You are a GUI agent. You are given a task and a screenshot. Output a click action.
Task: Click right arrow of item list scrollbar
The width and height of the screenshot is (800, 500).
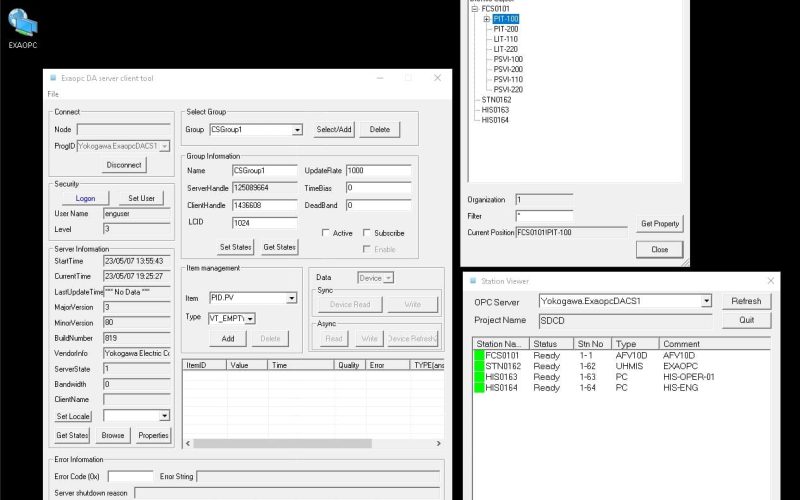point(438,443)
